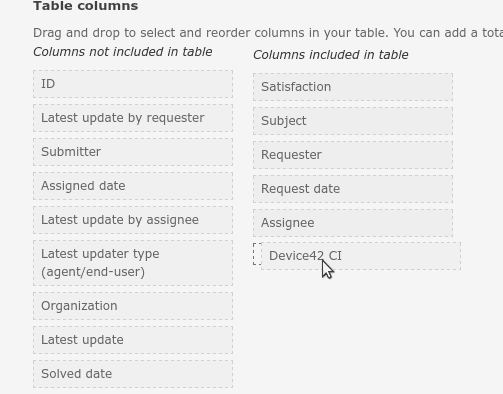Select the Solved date column item
The height and width of the screenshot is (394, 503).
[x=133, y=374]
